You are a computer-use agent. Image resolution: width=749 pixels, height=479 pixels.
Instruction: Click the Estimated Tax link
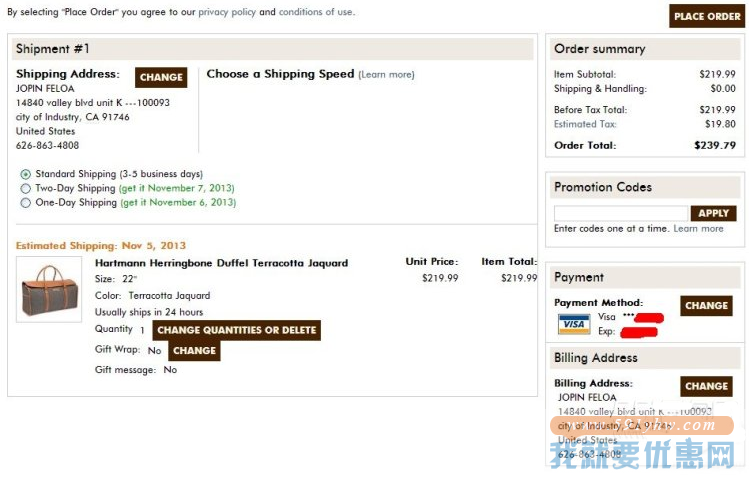point(585,124)
